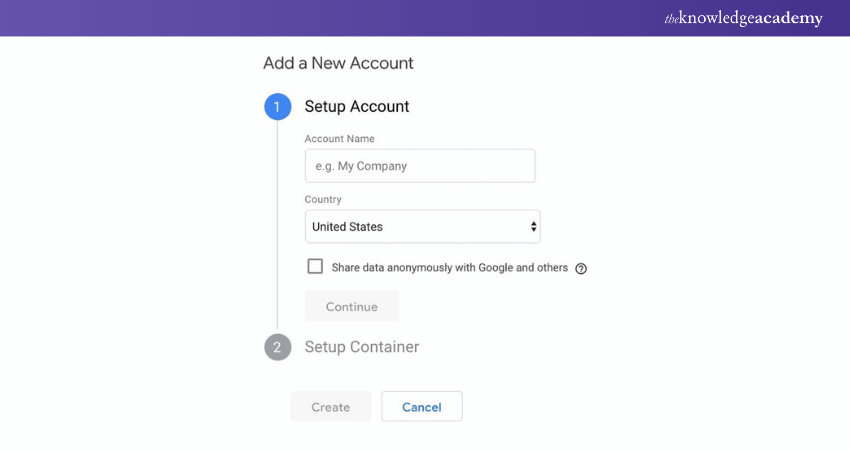Click the 'Share data anonymously with Google' label
This screenshot has height=450, width=850.
pos(449,268)
